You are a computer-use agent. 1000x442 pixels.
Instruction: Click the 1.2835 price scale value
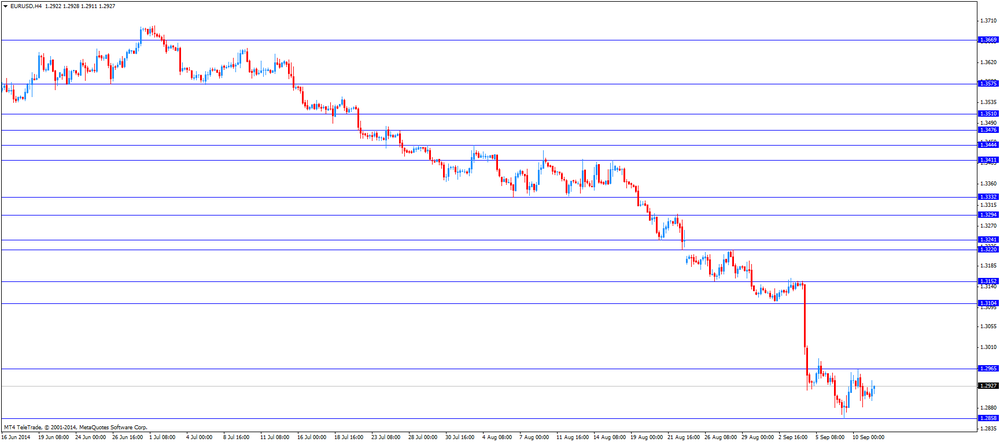click(989, 429)
